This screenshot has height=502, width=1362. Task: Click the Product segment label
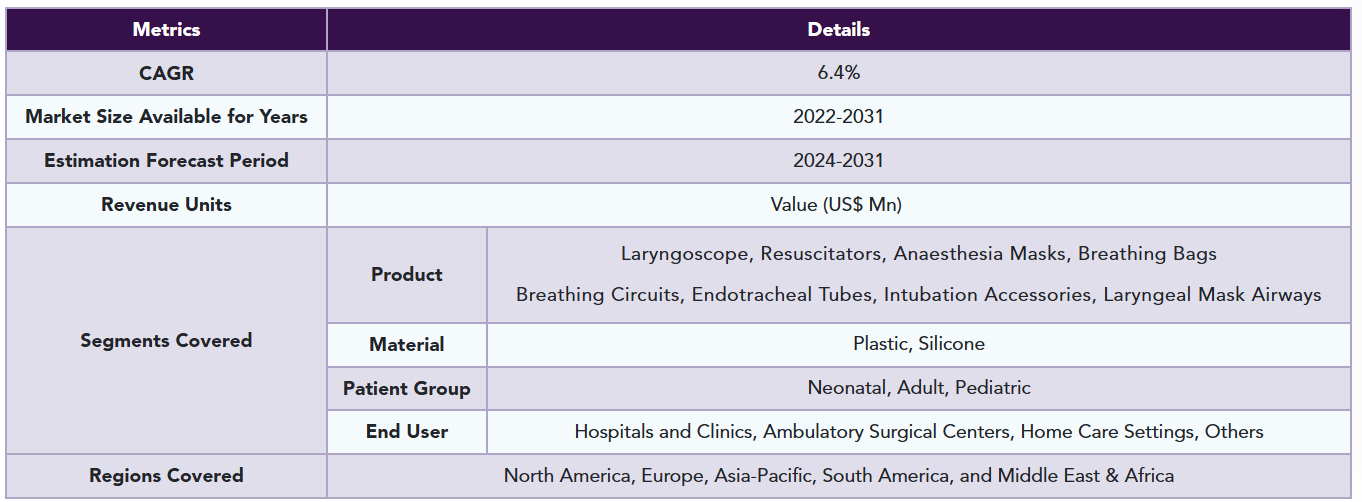pyautogui.click(x=407, y=275)
